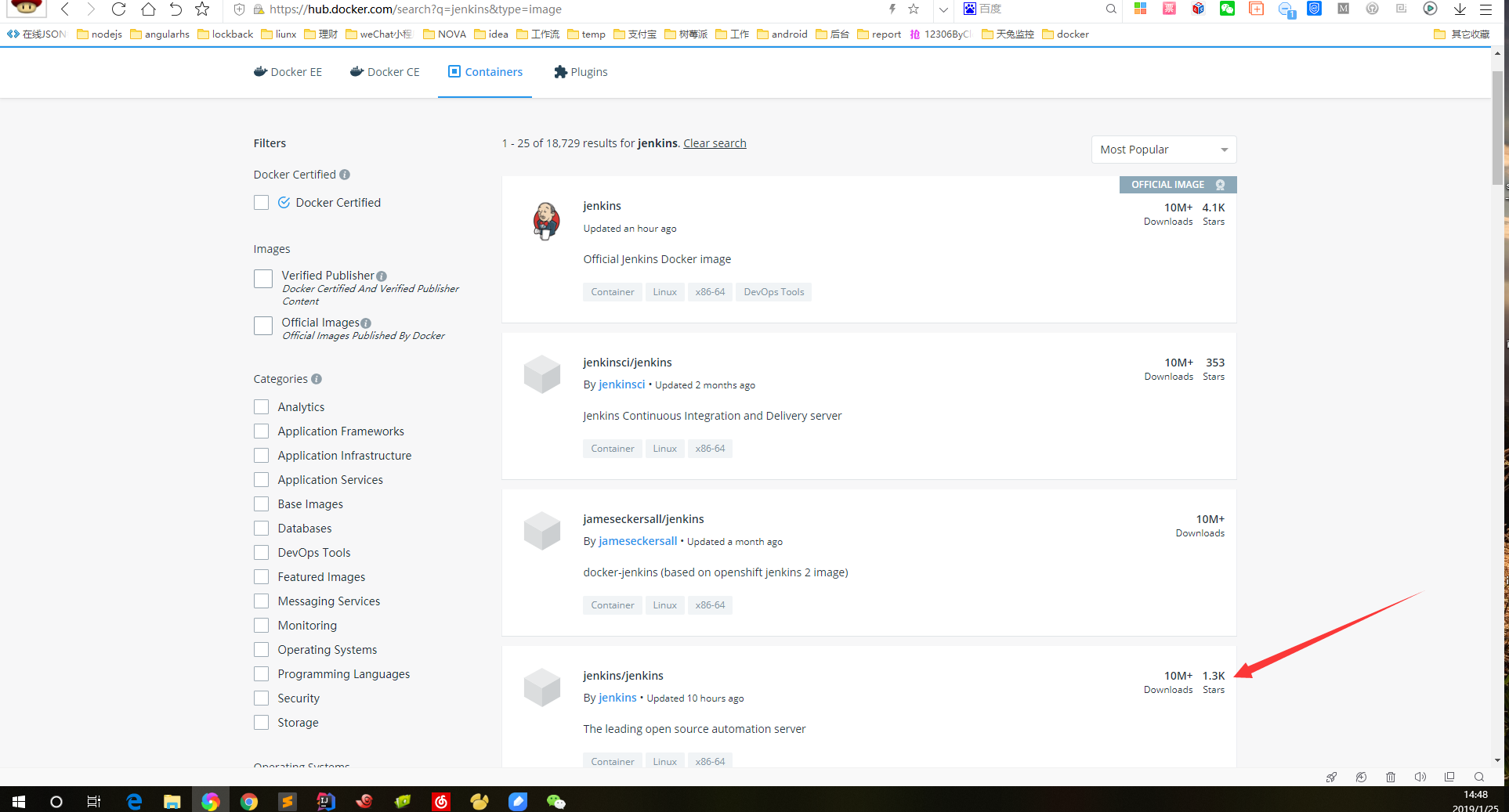Viewport: 1509px width, 812px height.
Task: Open the Most Popular sort dropdown
Action: 1163,150
